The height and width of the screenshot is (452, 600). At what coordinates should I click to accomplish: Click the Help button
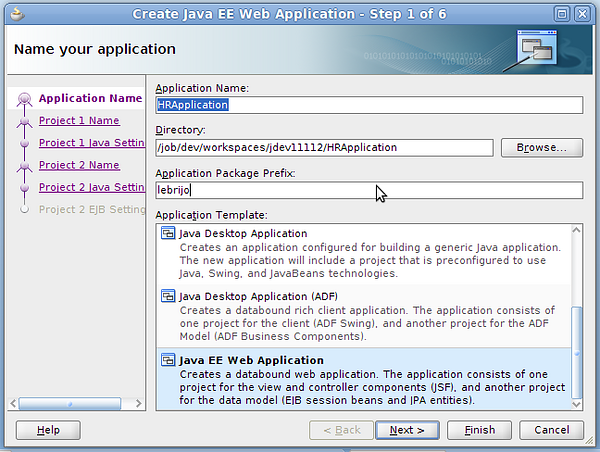(x=48, y=430)
